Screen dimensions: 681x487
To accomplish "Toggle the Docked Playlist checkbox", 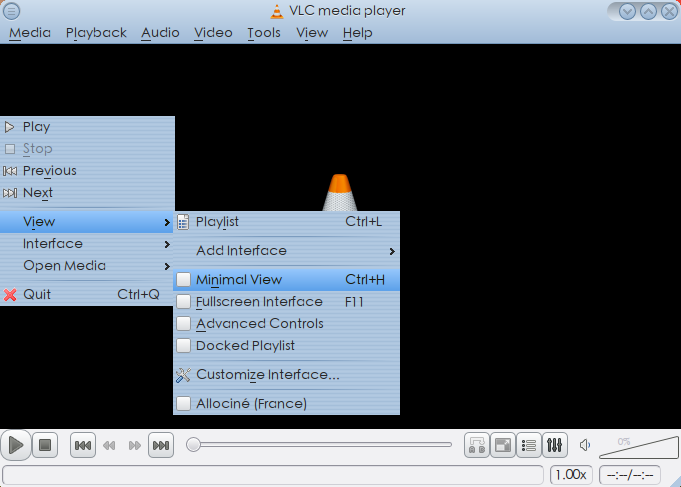I will click(x=183, y=346).
